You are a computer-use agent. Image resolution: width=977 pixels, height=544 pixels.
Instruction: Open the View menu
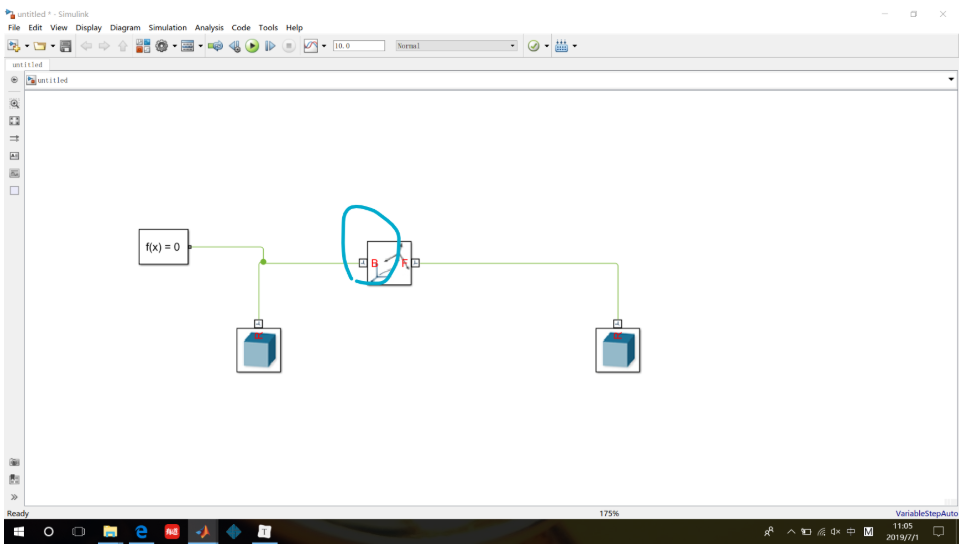coord(59,27)
